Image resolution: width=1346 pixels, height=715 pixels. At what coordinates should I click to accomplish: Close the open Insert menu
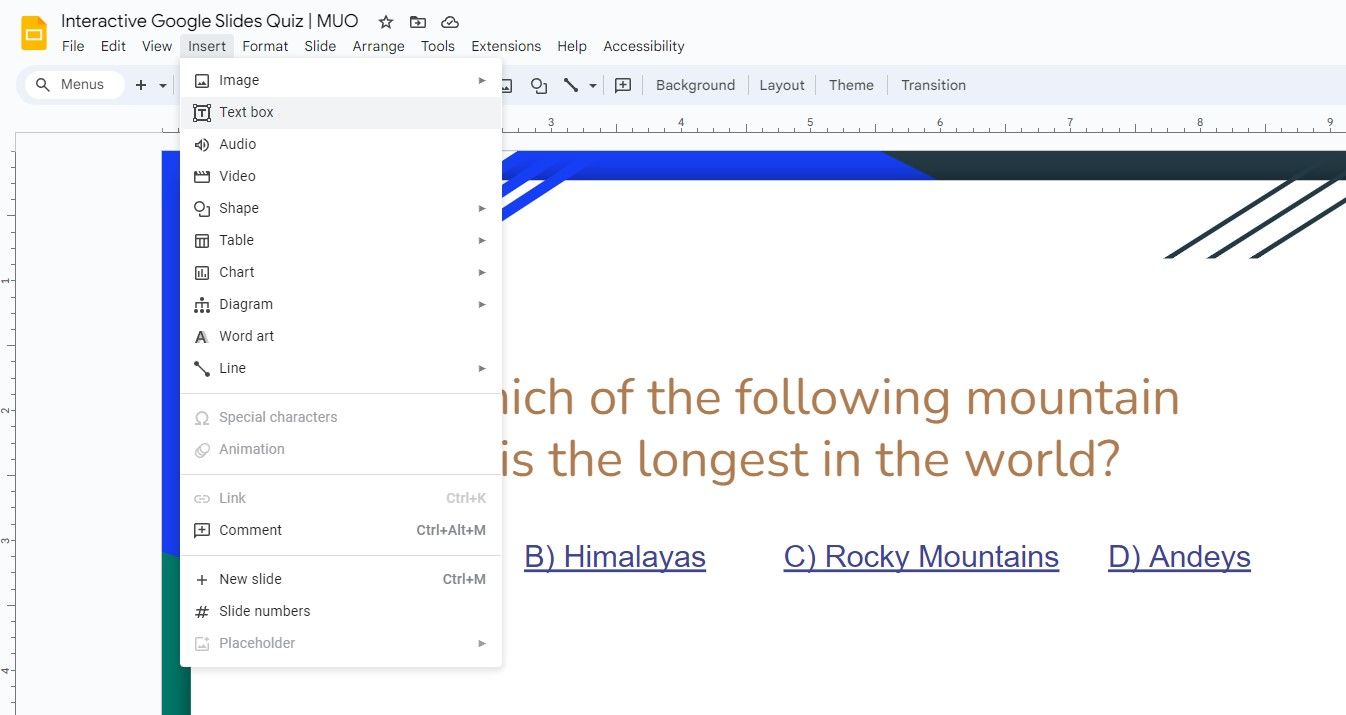pos(207,46)
